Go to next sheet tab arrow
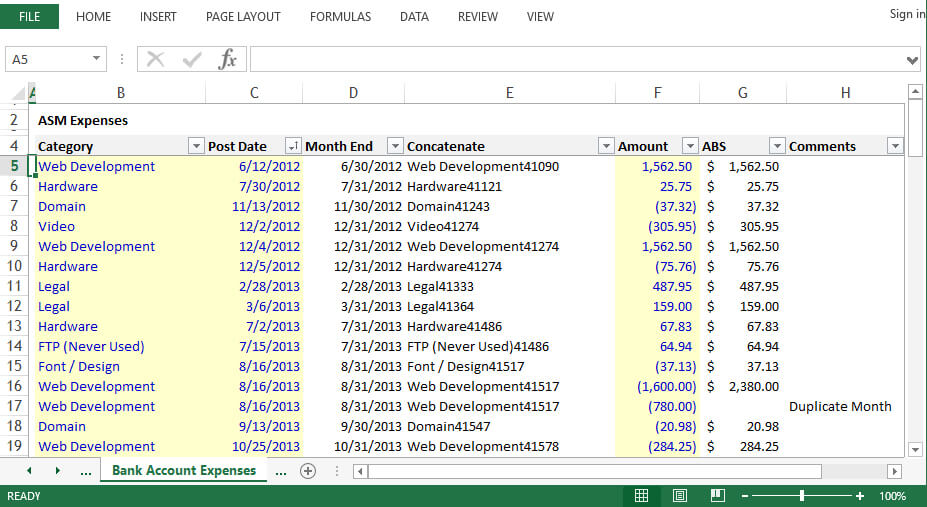The image size is (927, 507). tap(57, 471)
